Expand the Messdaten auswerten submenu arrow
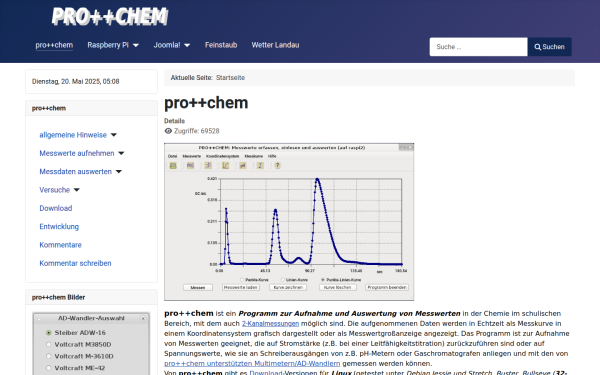This screenshot has height=375, width=600. click(x=119, y=172)
